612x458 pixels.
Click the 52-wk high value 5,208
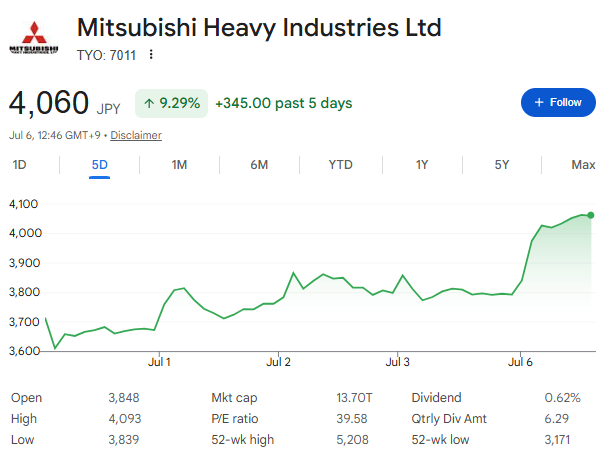pyautogui.click(x=352, y=440)
